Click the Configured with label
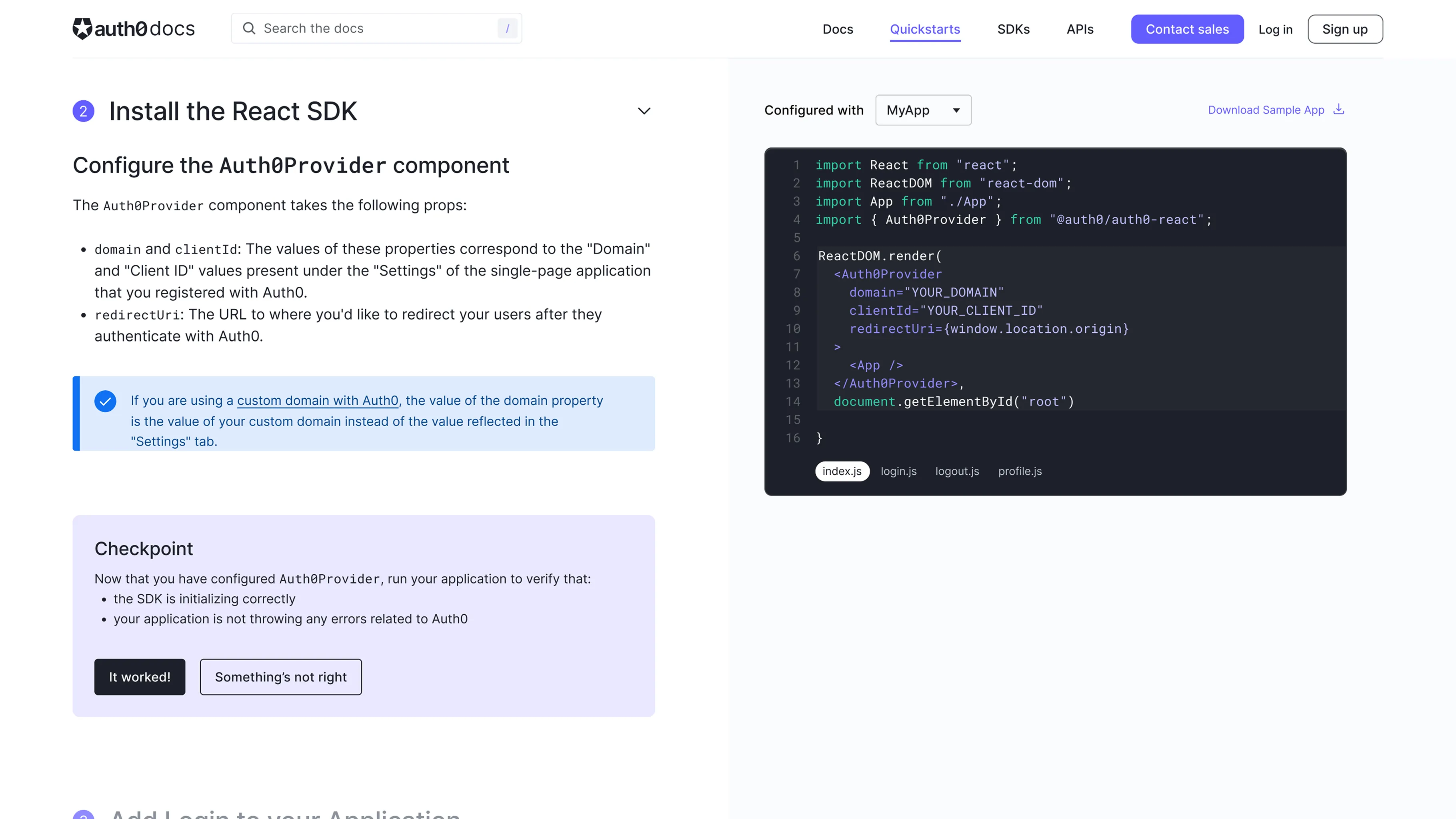1456x819 pixels. (814, 110)
